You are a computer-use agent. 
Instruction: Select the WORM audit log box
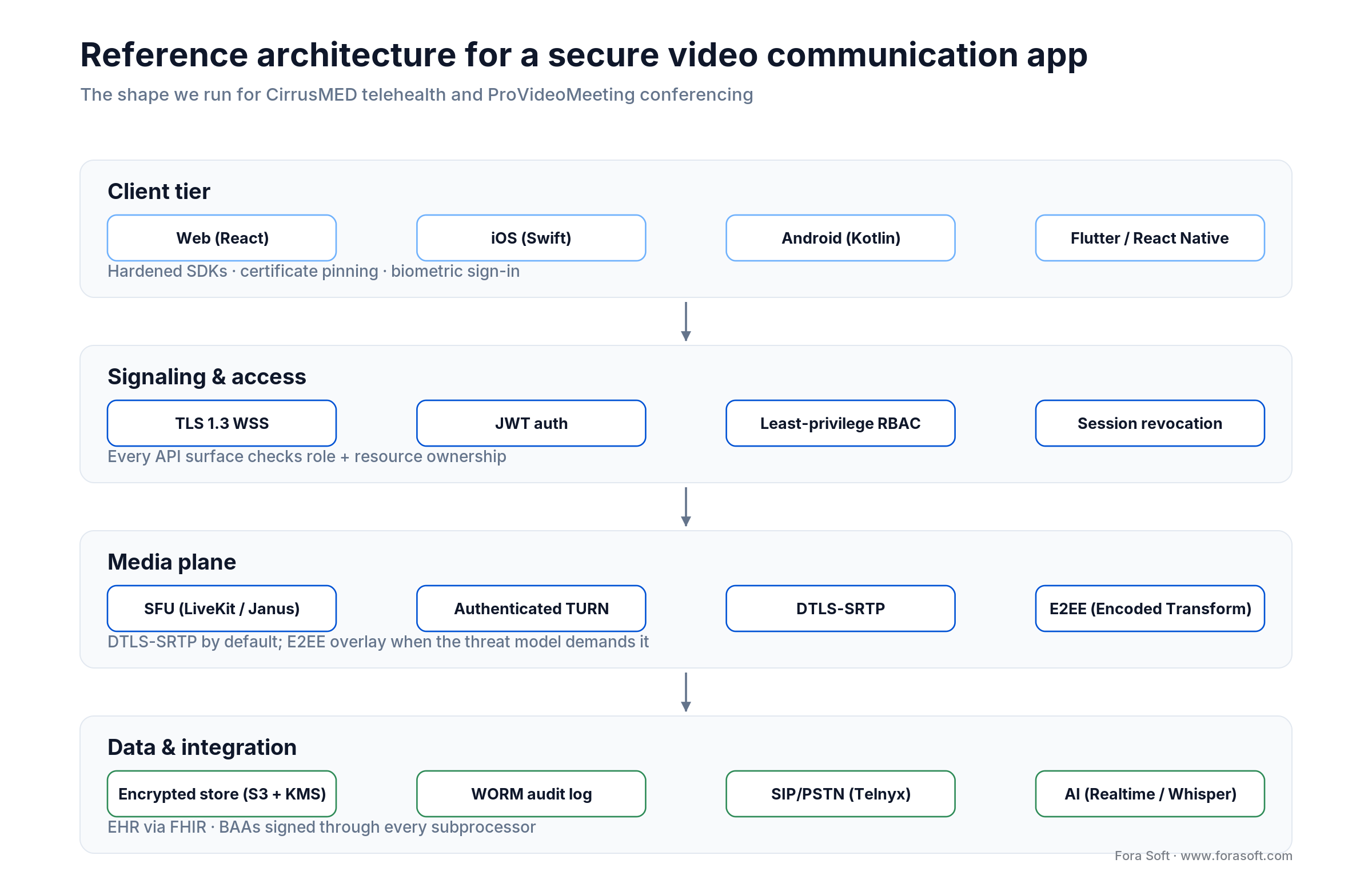click(x=531, y=794)
